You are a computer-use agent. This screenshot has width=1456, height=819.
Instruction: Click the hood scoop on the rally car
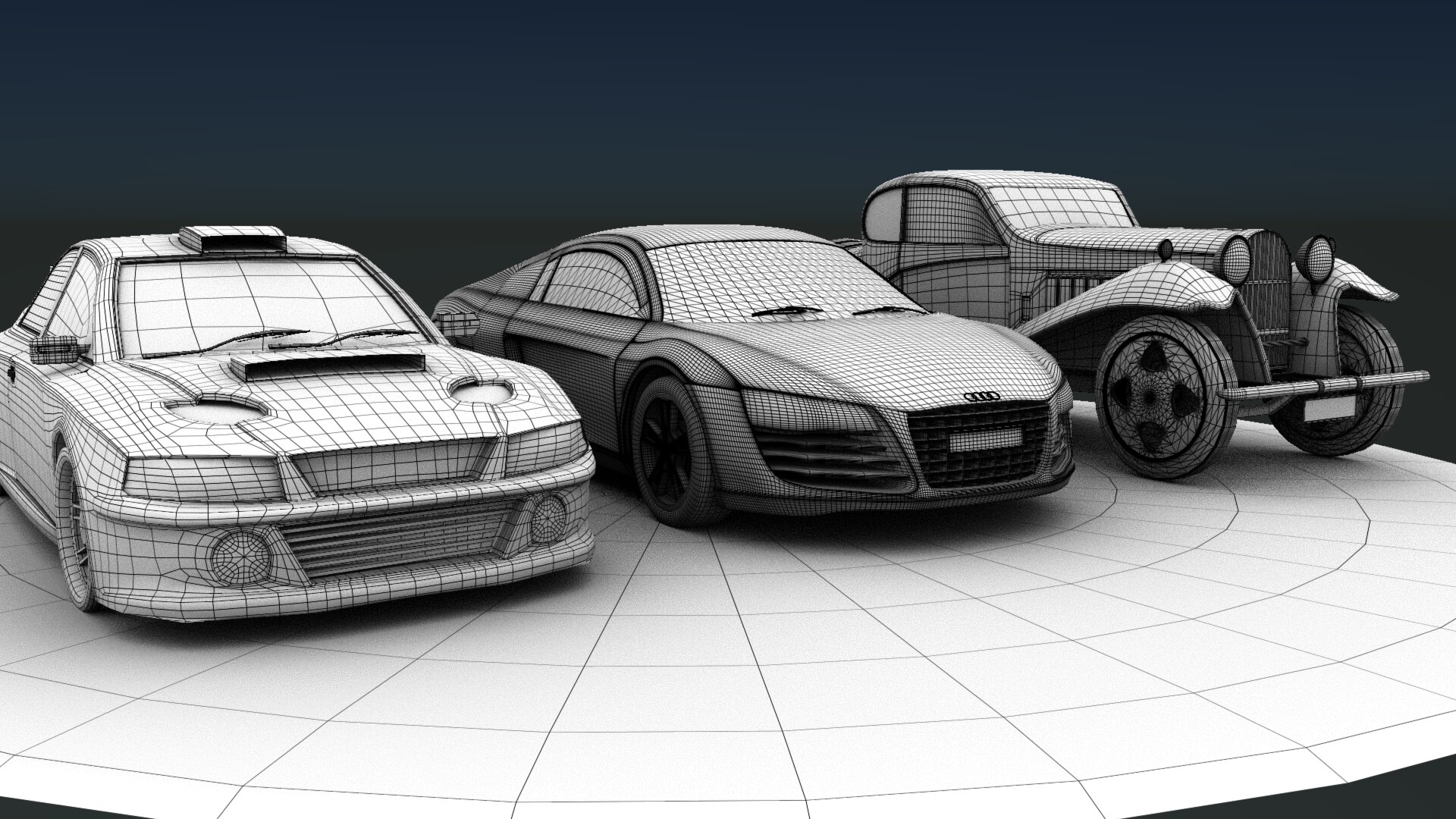[330, 362]
